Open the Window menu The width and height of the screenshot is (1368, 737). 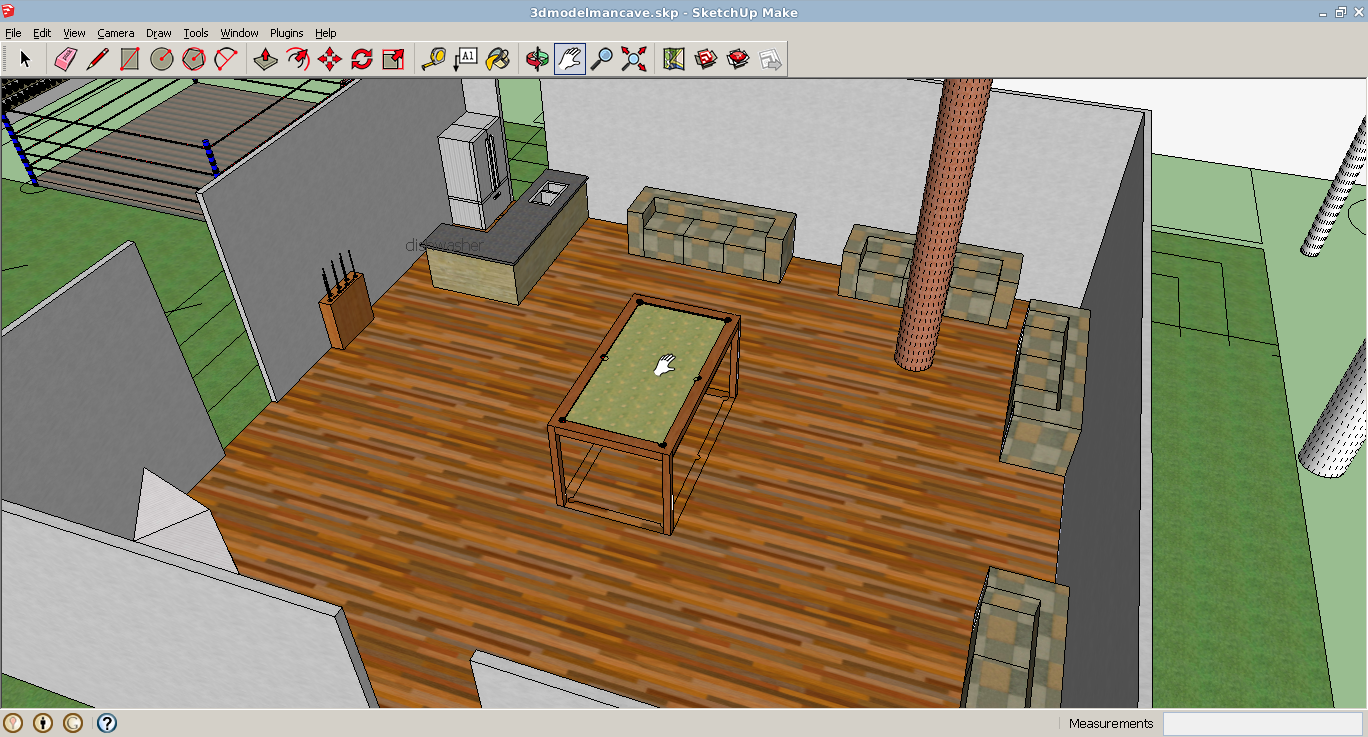[x=239, y=33]
